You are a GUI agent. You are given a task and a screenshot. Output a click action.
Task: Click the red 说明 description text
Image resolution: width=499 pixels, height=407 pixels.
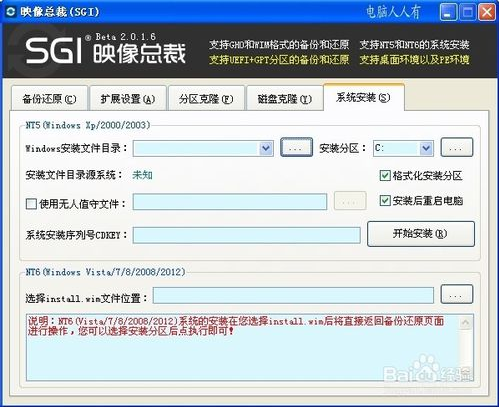(x=236, y=326)
